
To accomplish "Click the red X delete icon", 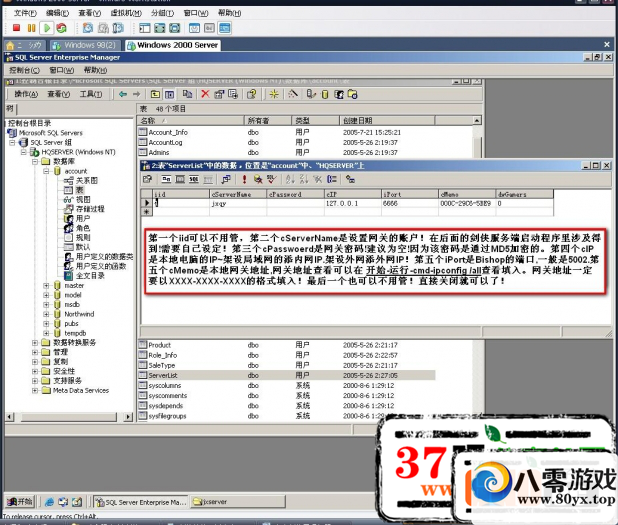I will (205, 94).
